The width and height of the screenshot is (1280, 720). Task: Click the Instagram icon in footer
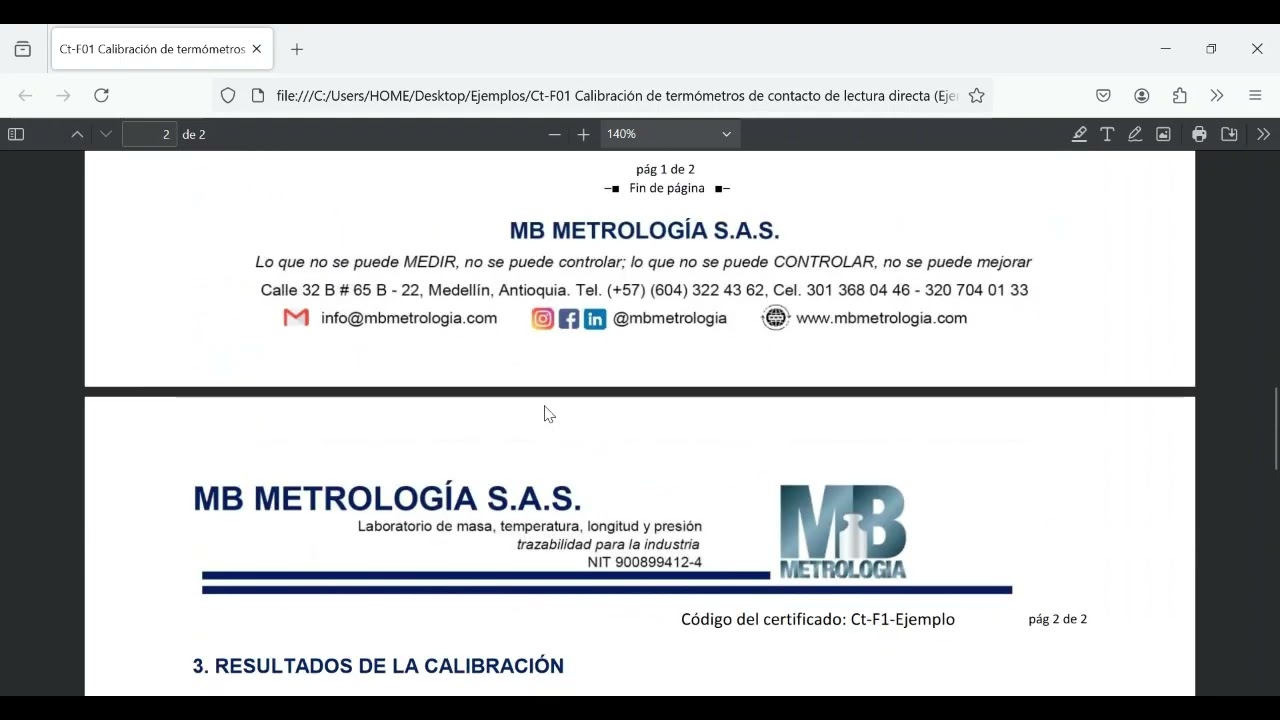coord(543,319)
